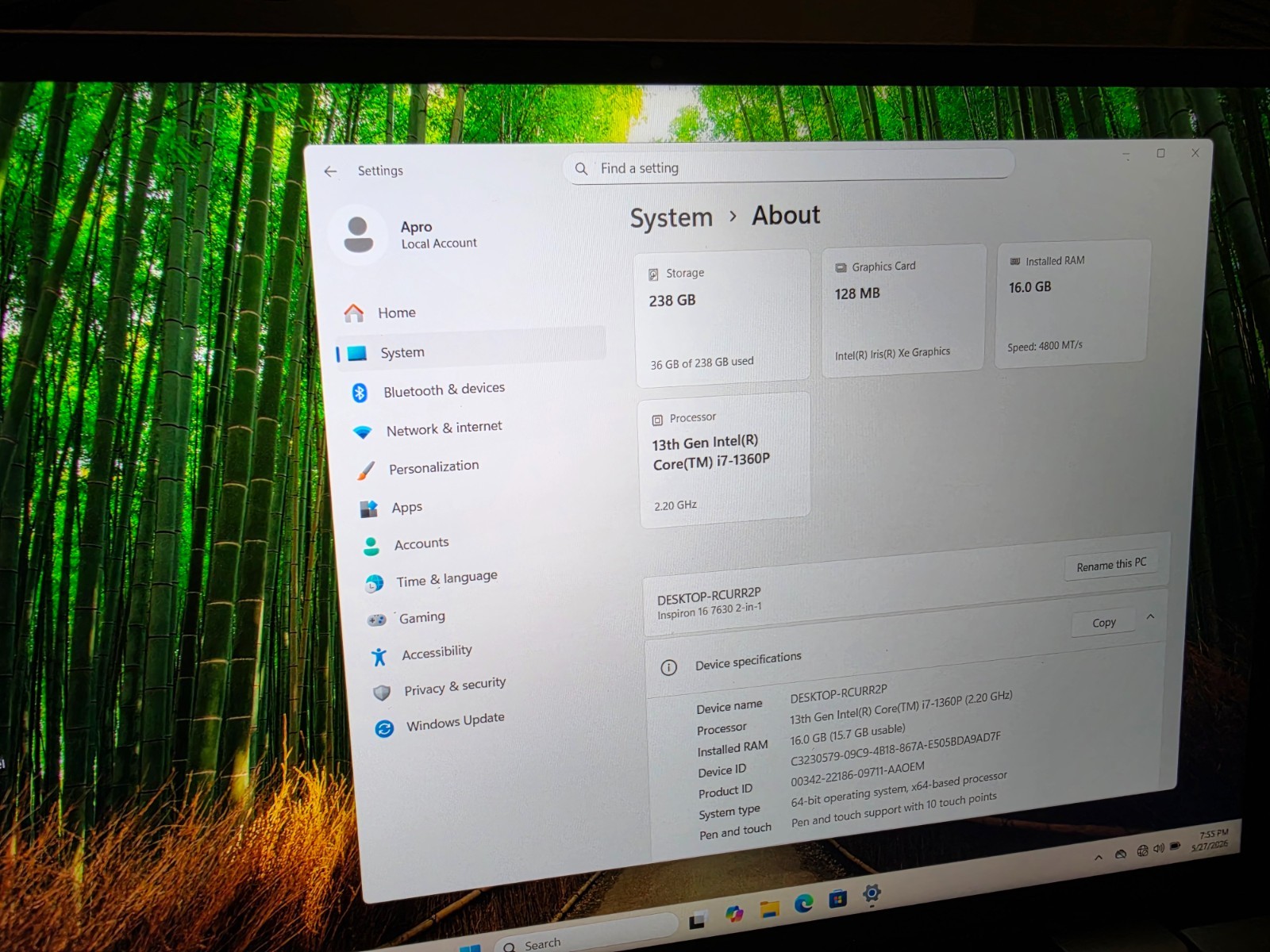This screenshot has height=952, width=1270.
Task: Click the network globe tray icon
Action: click(1142, 850)
